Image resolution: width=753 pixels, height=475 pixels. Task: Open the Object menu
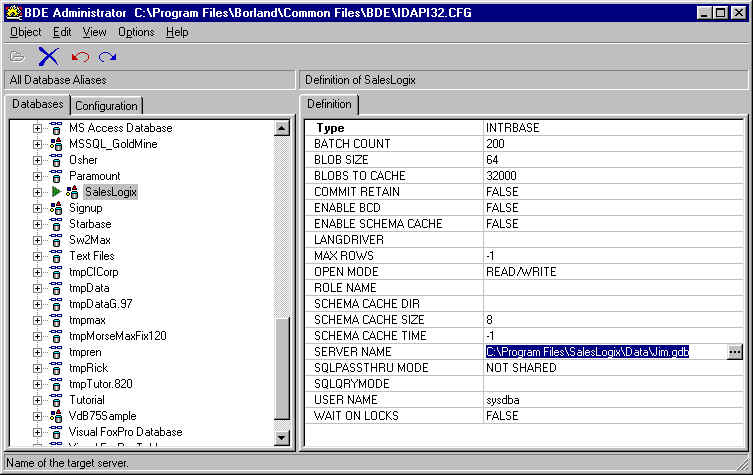click(25, 32)
